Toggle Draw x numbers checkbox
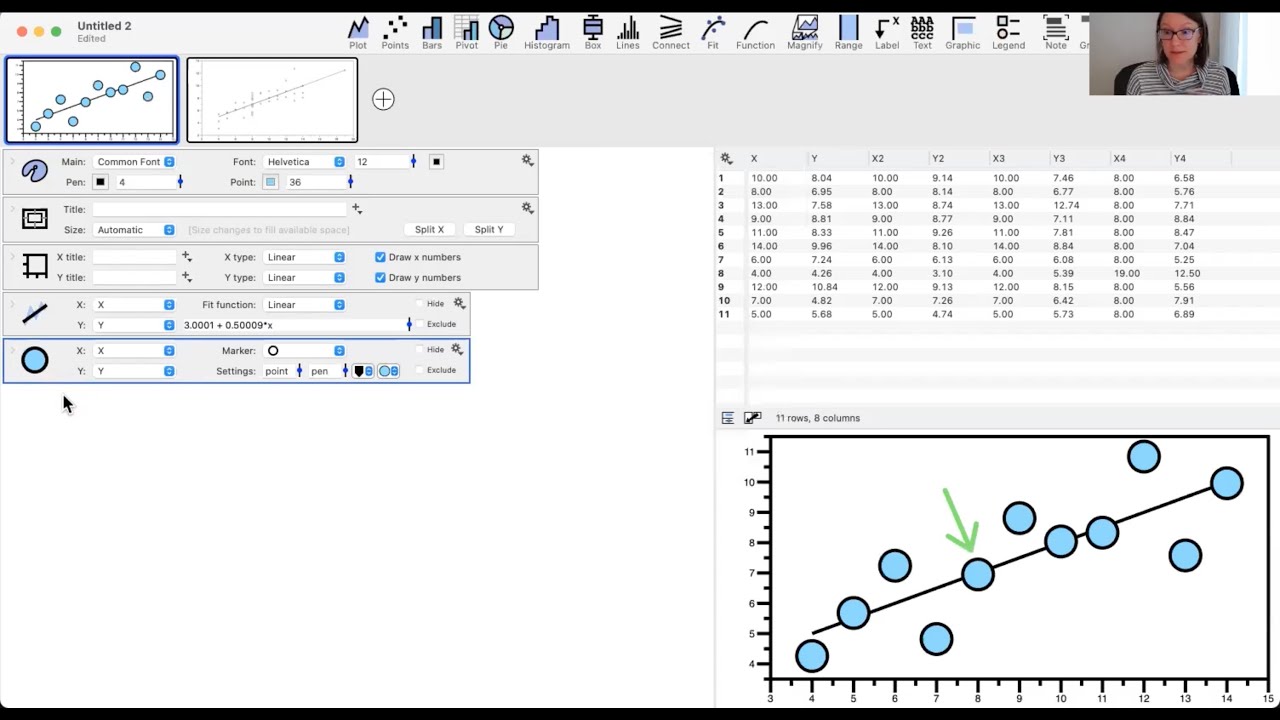 pyautogui.click(x=380, y=257)
